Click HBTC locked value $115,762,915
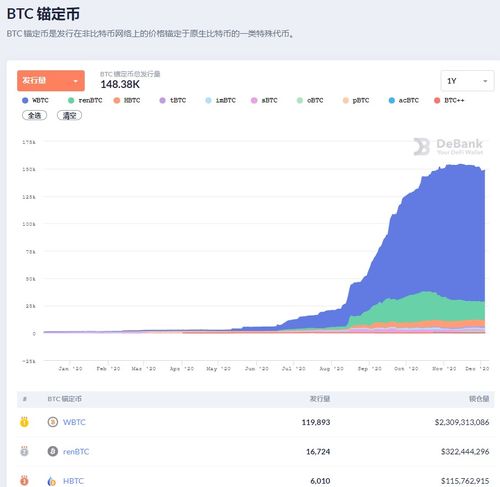Screen dimensions: 500x487 (x=465, y=481)
